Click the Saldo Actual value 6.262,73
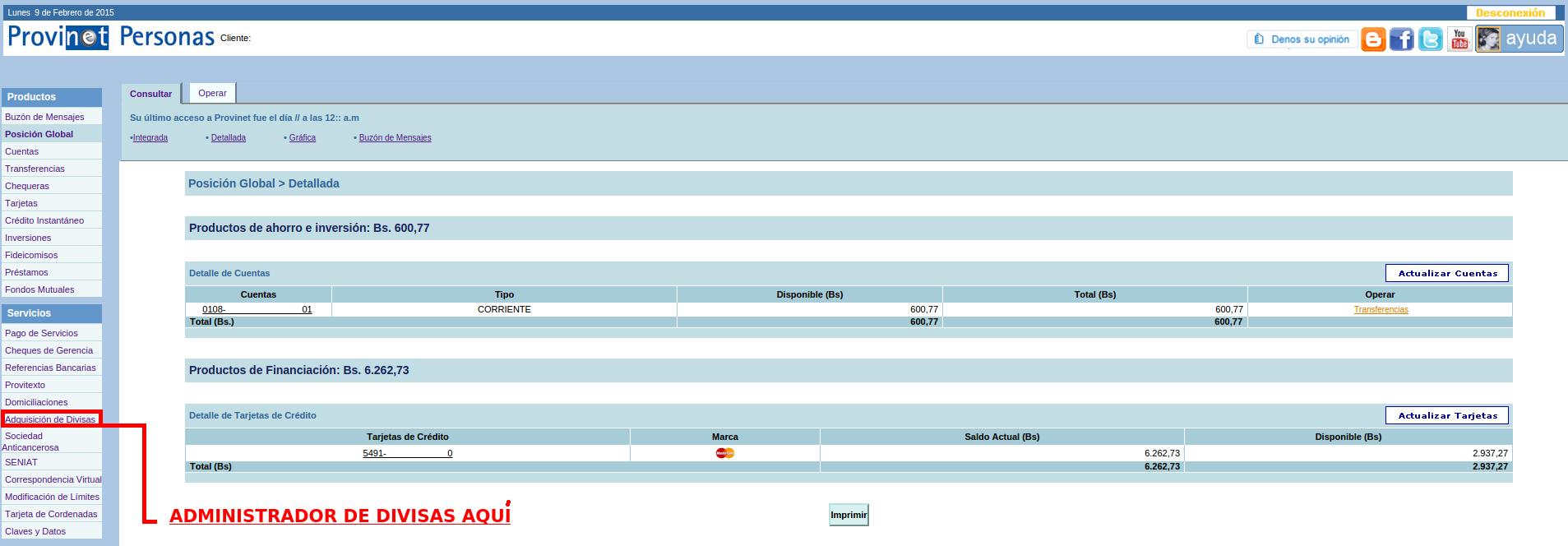This screenshot has height=546, width=1568. coord(1162,453)
